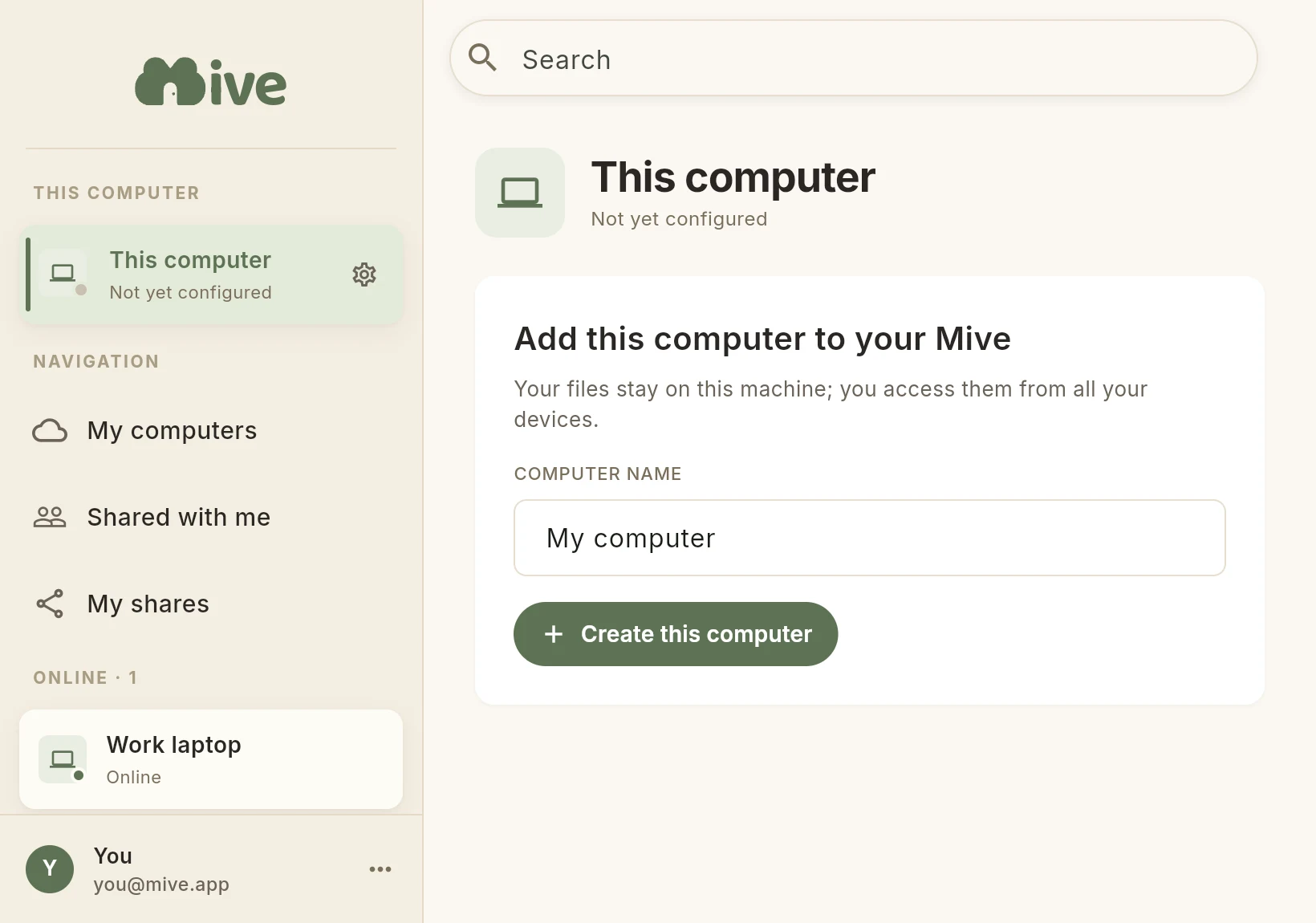The height and width of the screenshot is (923, 1316).
Task: Open My shares page
Action: tap(210, 604)
